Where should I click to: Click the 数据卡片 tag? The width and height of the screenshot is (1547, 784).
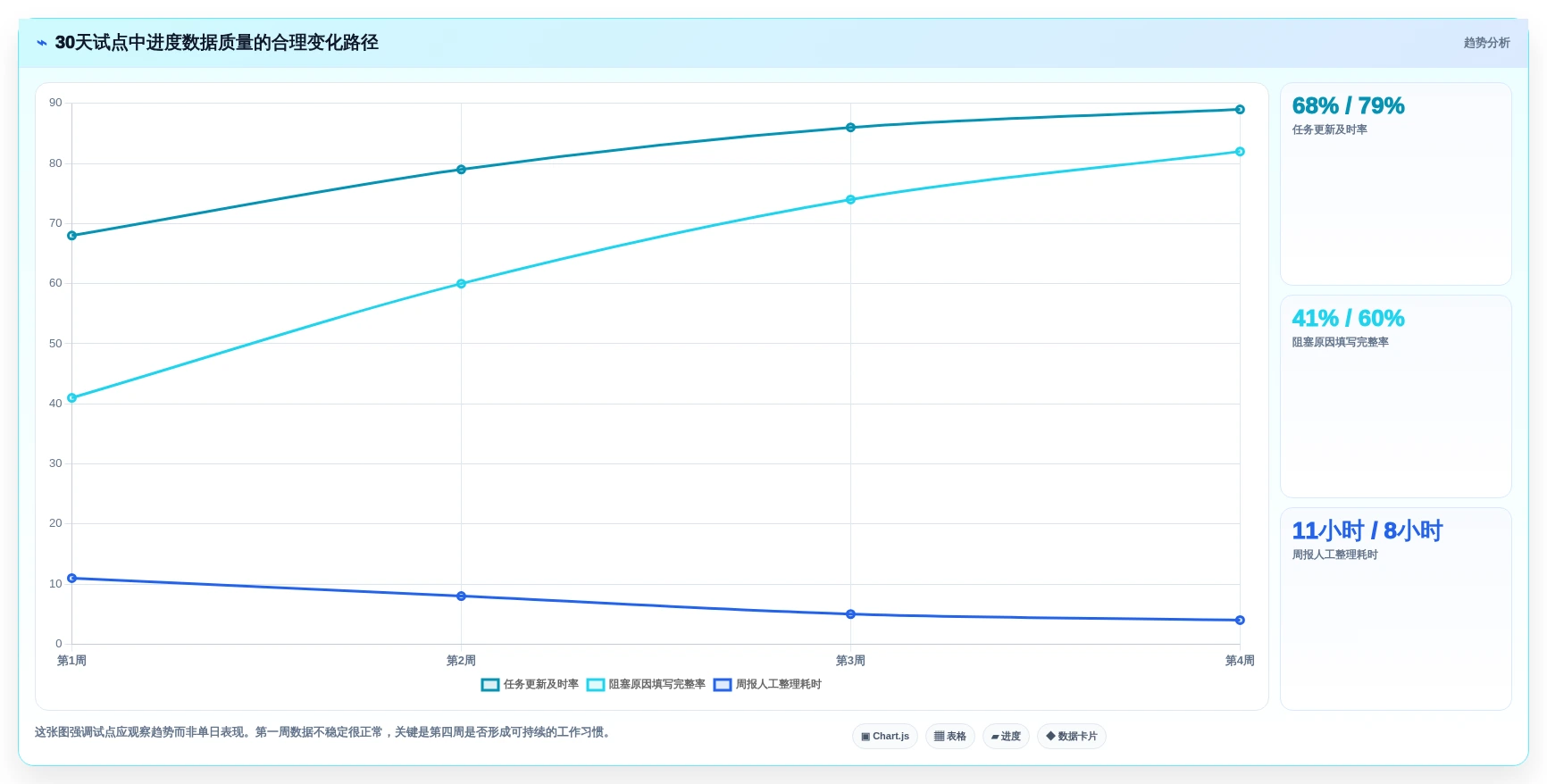click(x=1072, y=737)
